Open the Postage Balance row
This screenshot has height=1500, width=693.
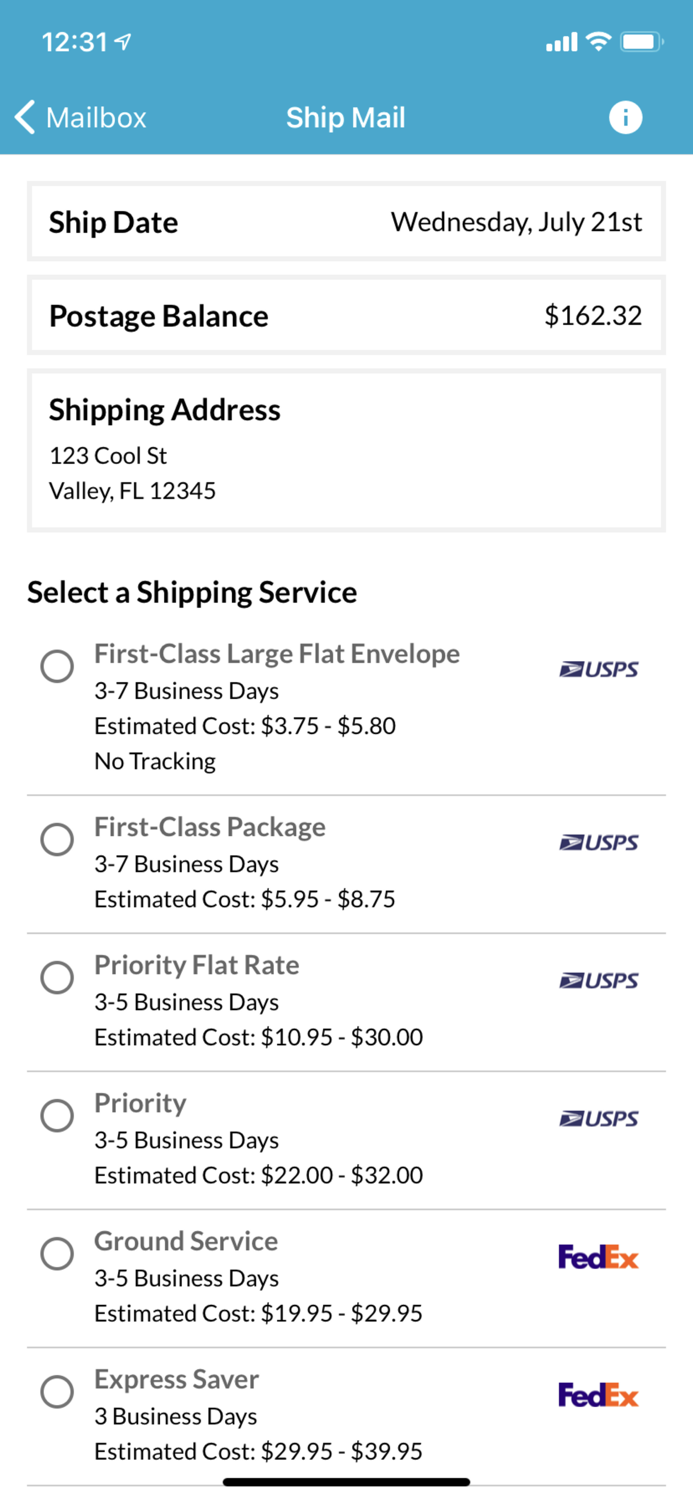(x=346, y=316)
